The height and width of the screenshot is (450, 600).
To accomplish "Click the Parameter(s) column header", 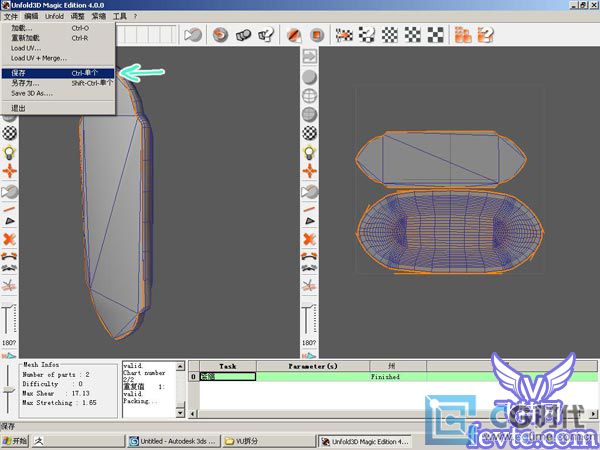I will [x=313, y=366].
